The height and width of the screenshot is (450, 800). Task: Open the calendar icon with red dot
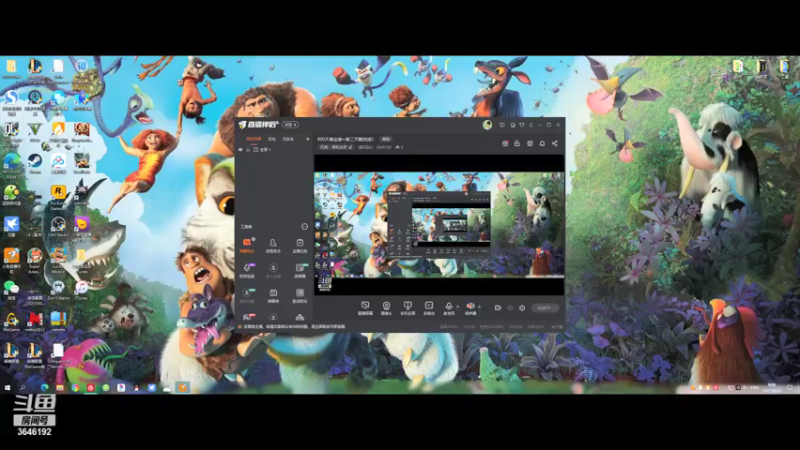tap(505, 143)
